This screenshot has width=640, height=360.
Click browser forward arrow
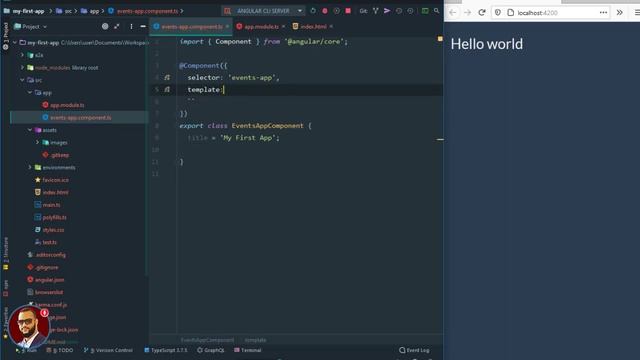[467, 13]
